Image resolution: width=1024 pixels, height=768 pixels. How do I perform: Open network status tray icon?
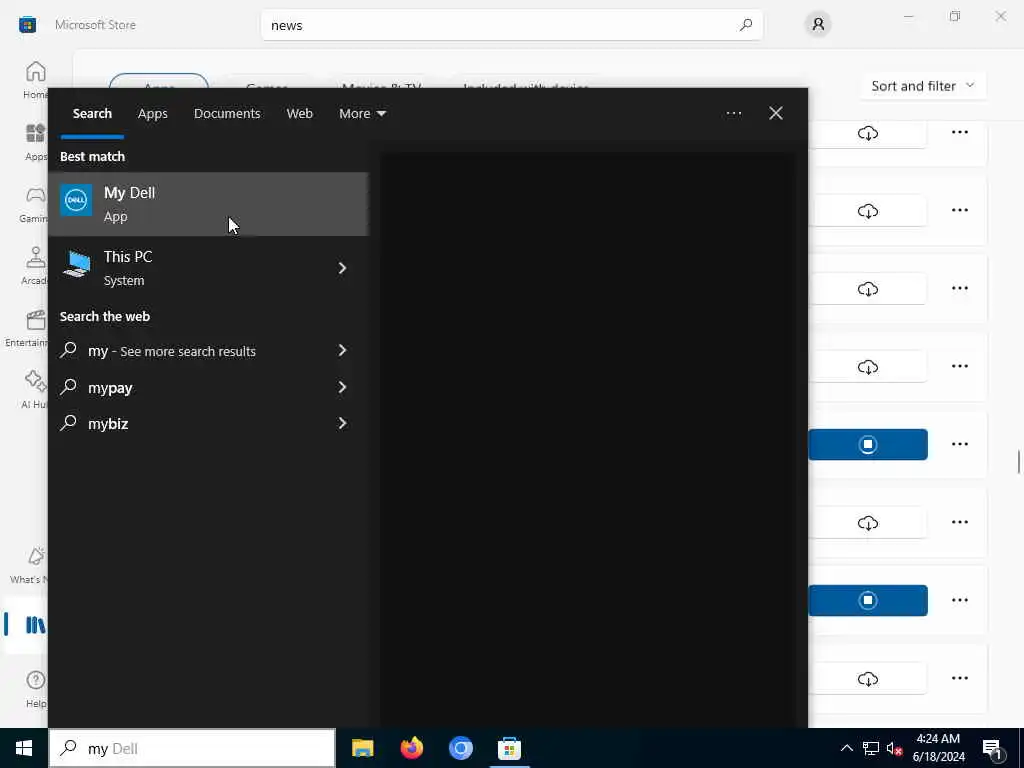click(871, 748)
